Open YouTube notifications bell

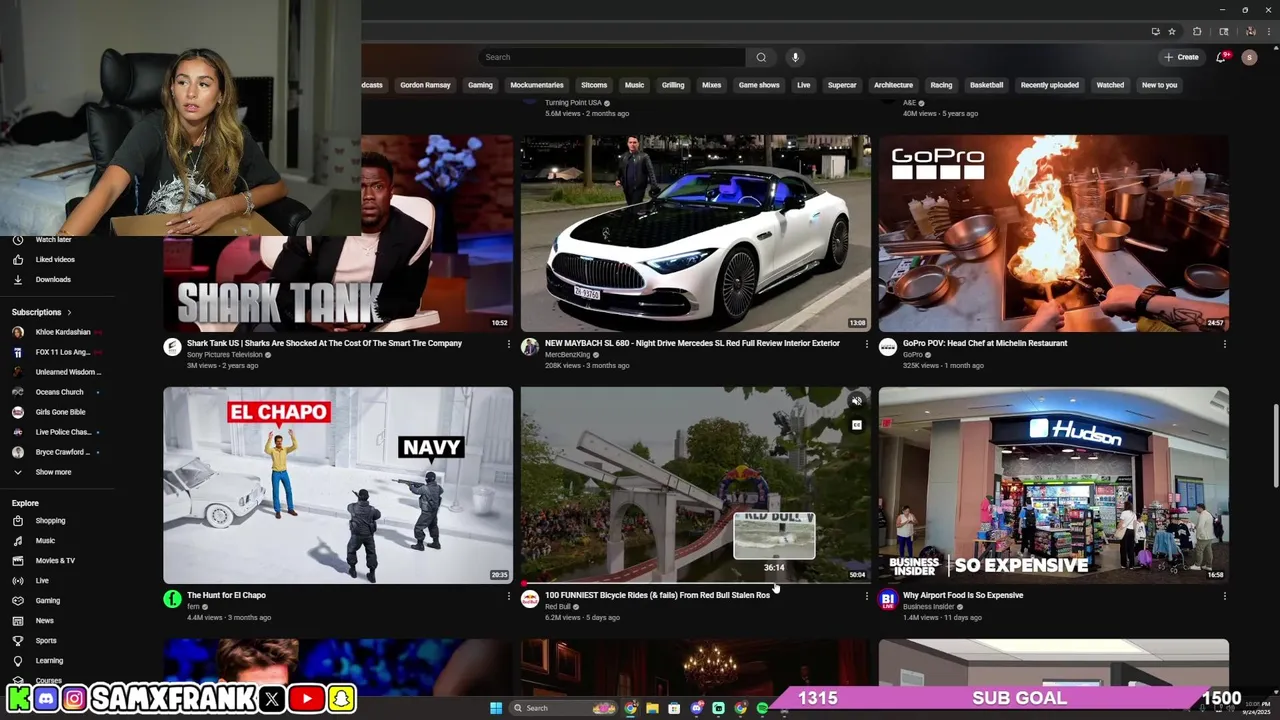point(1221,57)
